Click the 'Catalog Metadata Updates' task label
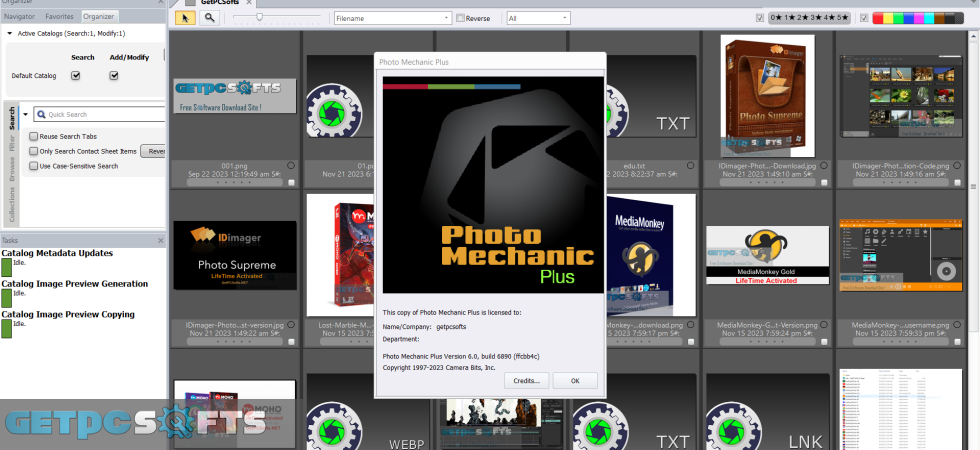980x450 pixels. click(57, 253)
